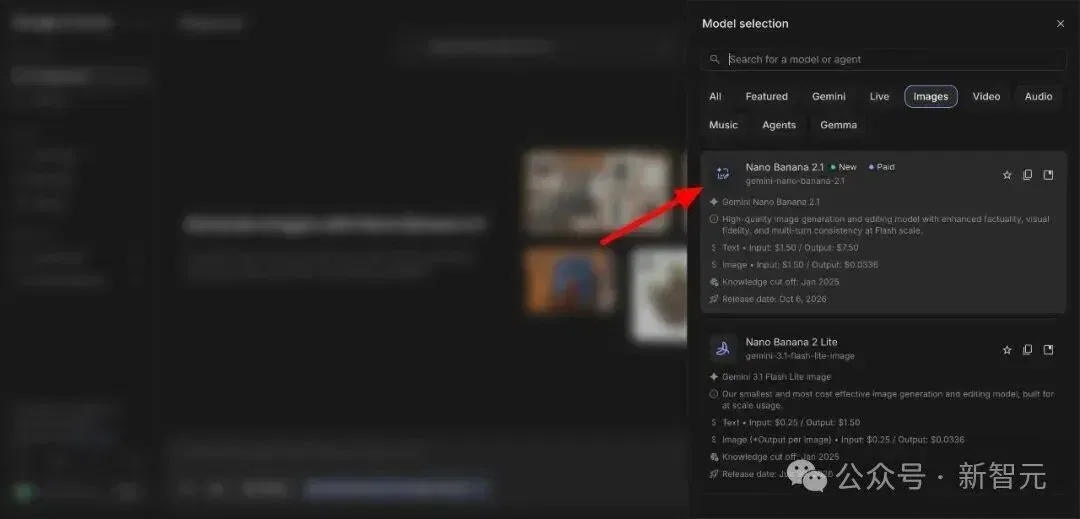Image resolution: width=1080 pixels, height=519 pixels.
Task: Open the Agents filter tab
Action: tap(779, 125)
